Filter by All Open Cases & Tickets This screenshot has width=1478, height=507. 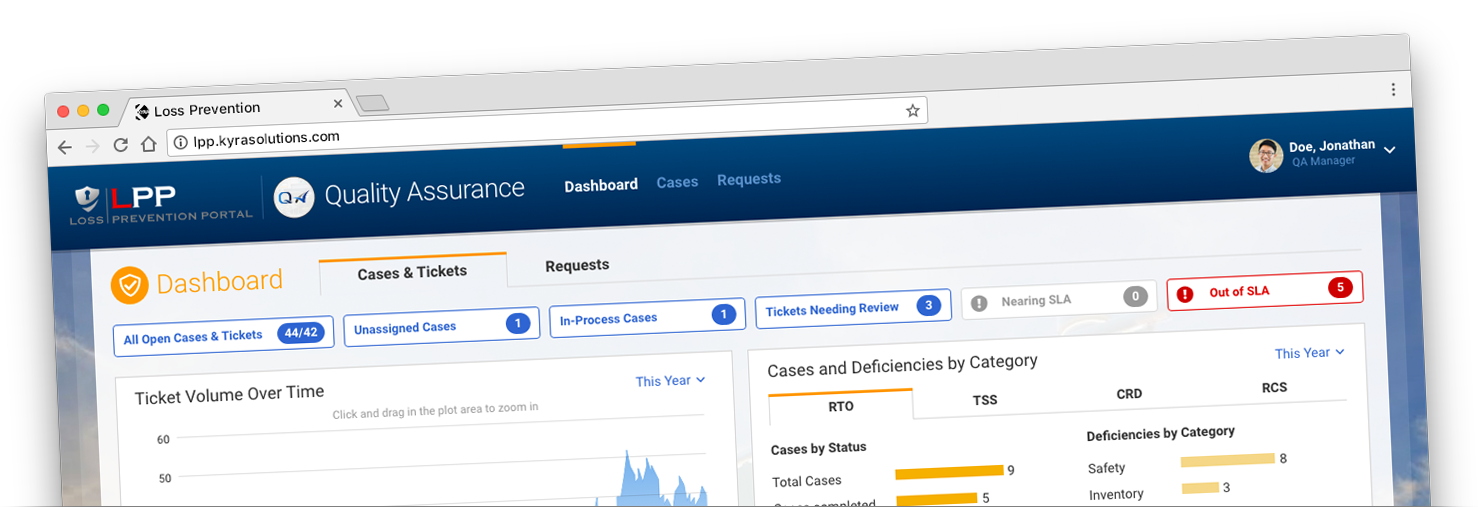(x=224, y=336)
